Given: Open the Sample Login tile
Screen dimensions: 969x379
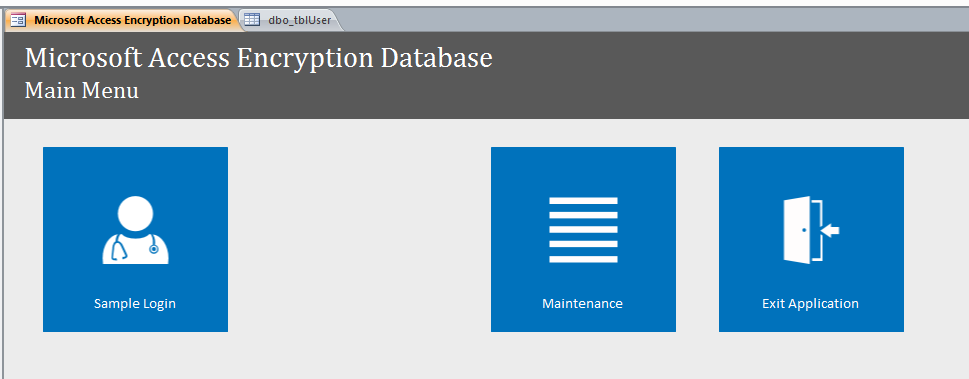Looking at the screenshot, I should click(x=135, y=239).
